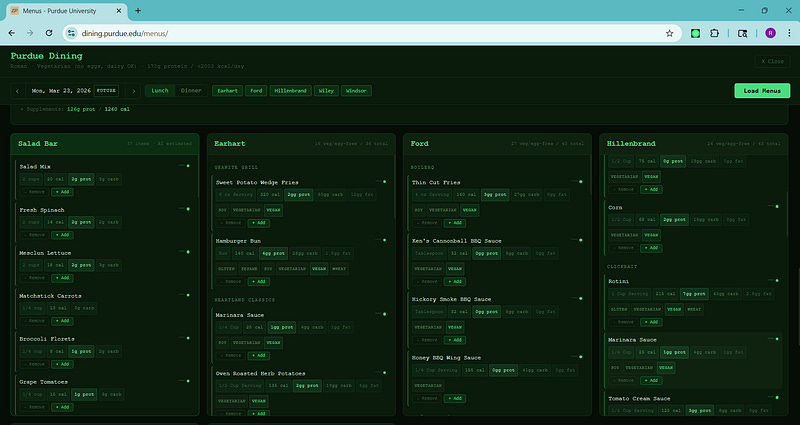Open a new browser tab with the plus icon
Screen dimensions: 800x425
coord(138,11)
